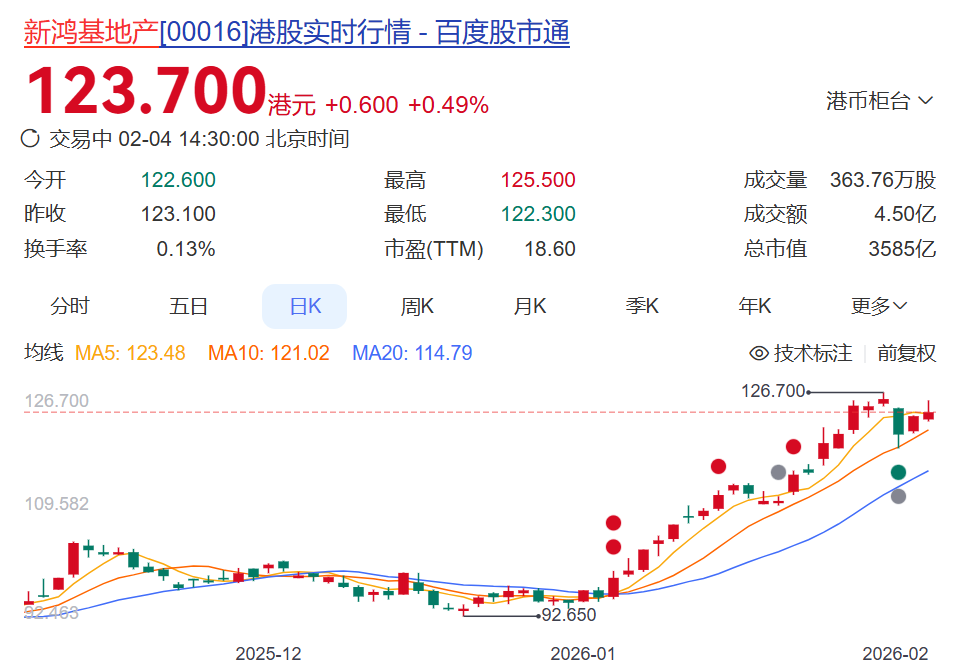
Task: Click the 总市值 value 3585亿
Action: coord(902,249)
